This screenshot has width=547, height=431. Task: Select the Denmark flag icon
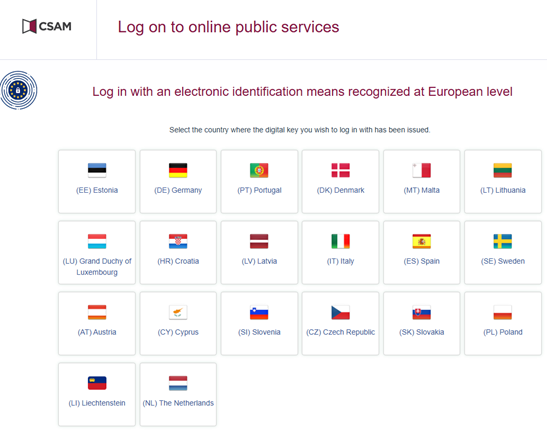pyautogui.click(x=340, y=170)
